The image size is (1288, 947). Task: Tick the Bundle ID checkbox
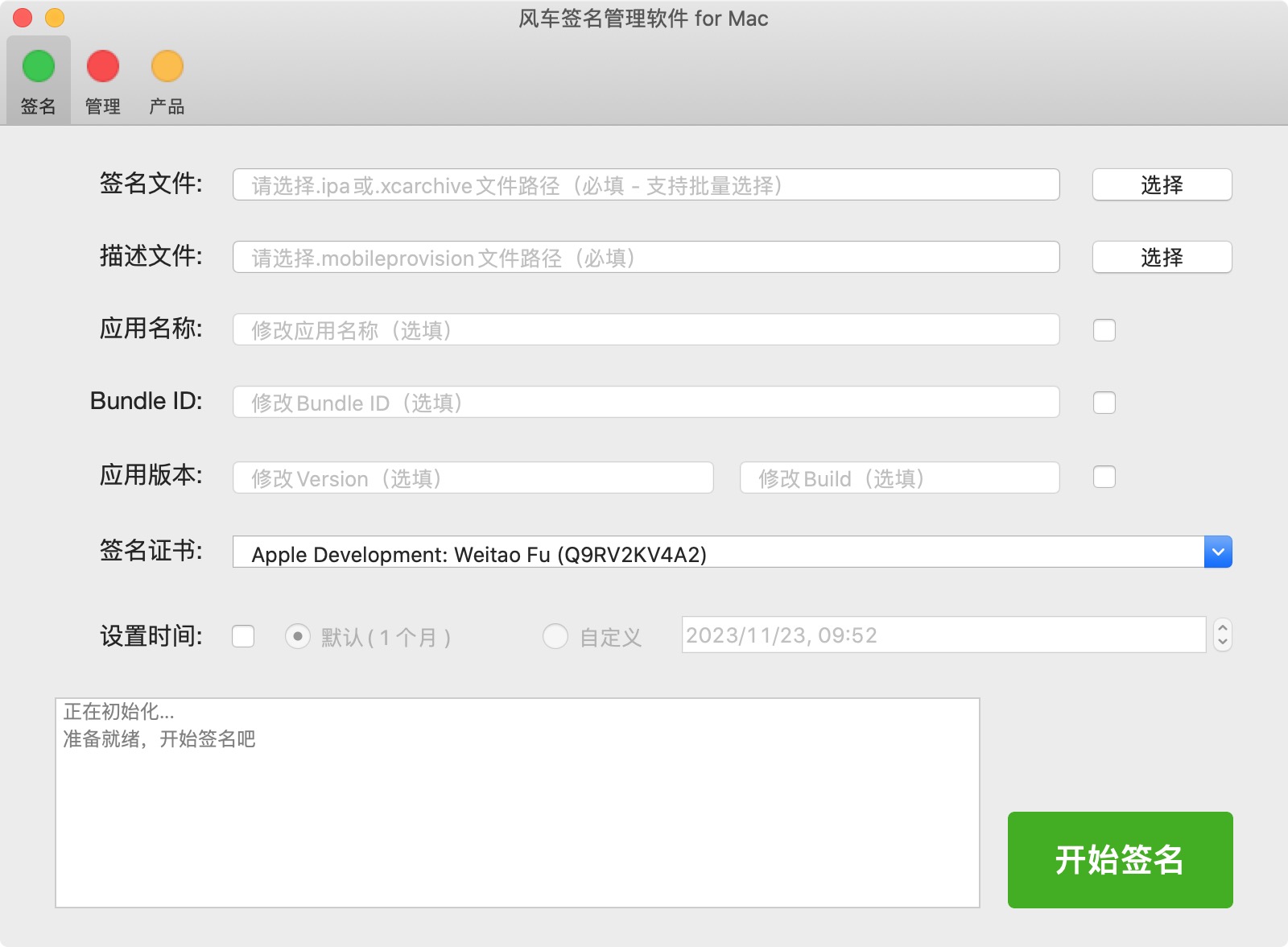tap(1104, 403)
